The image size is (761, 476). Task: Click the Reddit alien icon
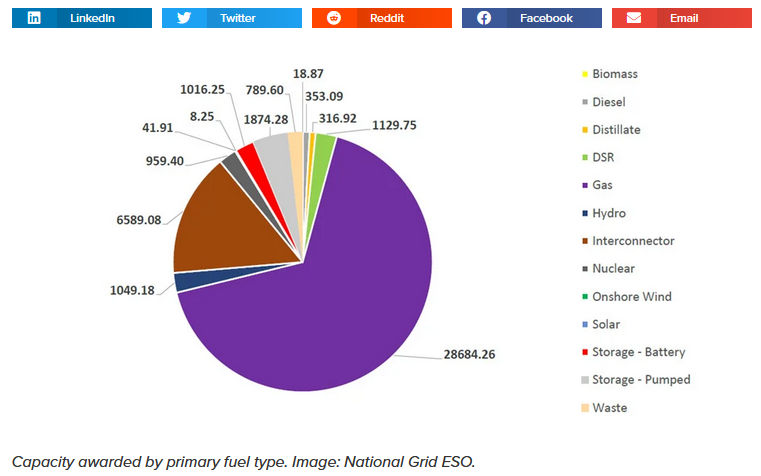[333, 18]
